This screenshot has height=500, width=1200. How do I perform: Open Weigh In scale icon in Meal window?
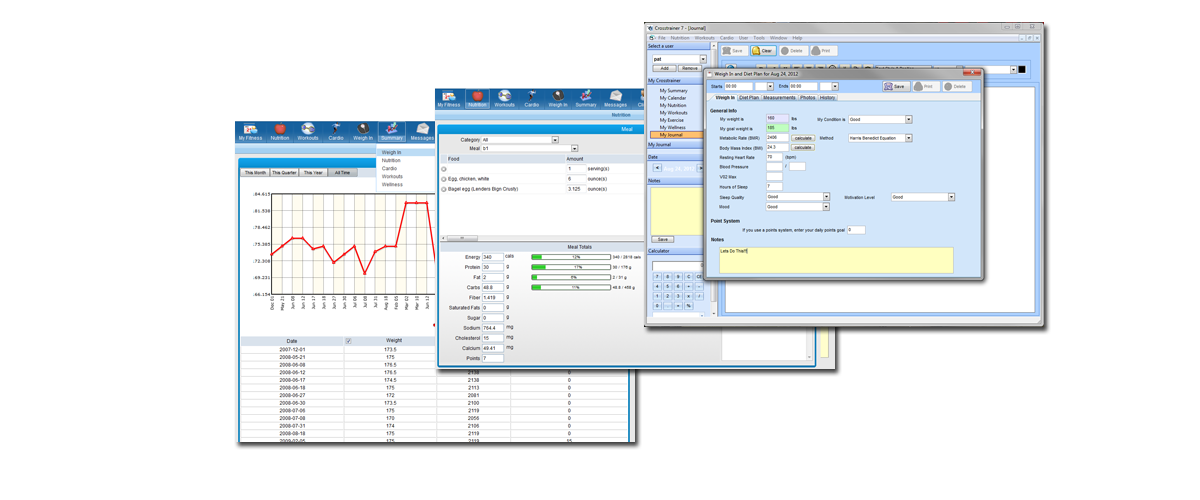[x=558, y=98]
